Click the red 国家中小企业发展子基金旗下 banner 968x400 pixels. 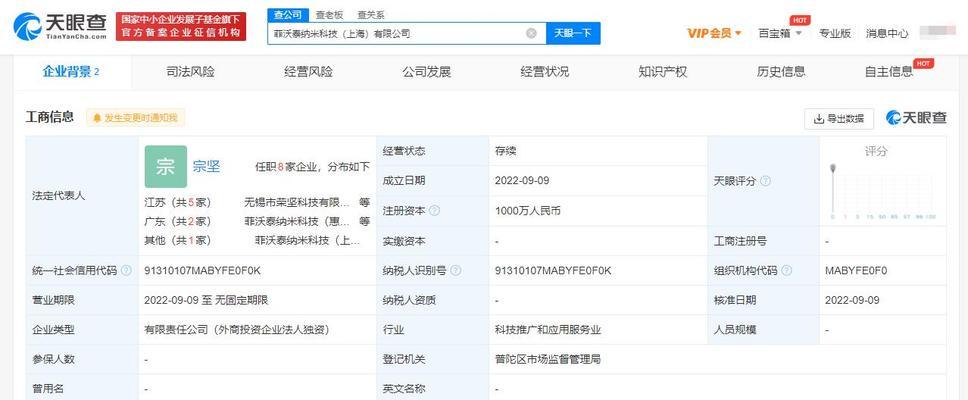click(181, 27)
